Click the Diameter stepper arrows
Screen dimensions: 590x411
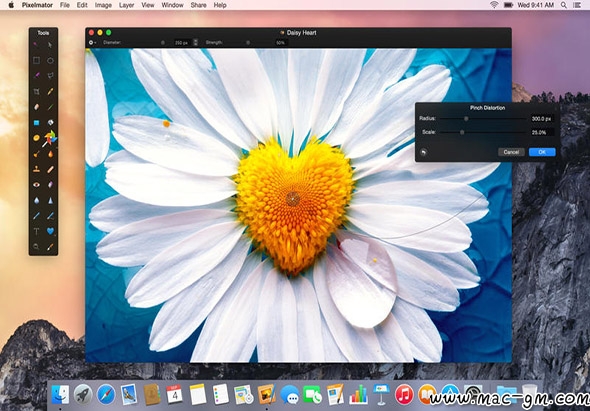pos(196,43)
